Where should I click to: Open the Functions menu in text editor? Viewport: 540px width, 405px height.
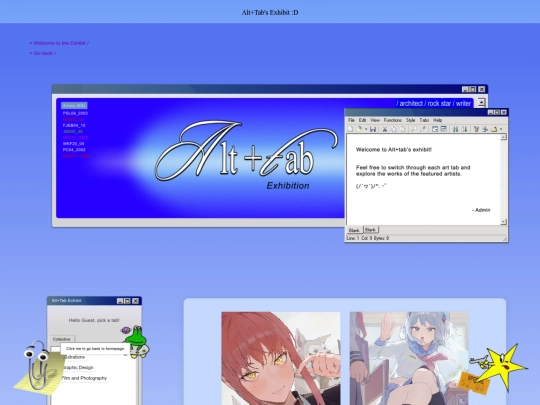393,120
